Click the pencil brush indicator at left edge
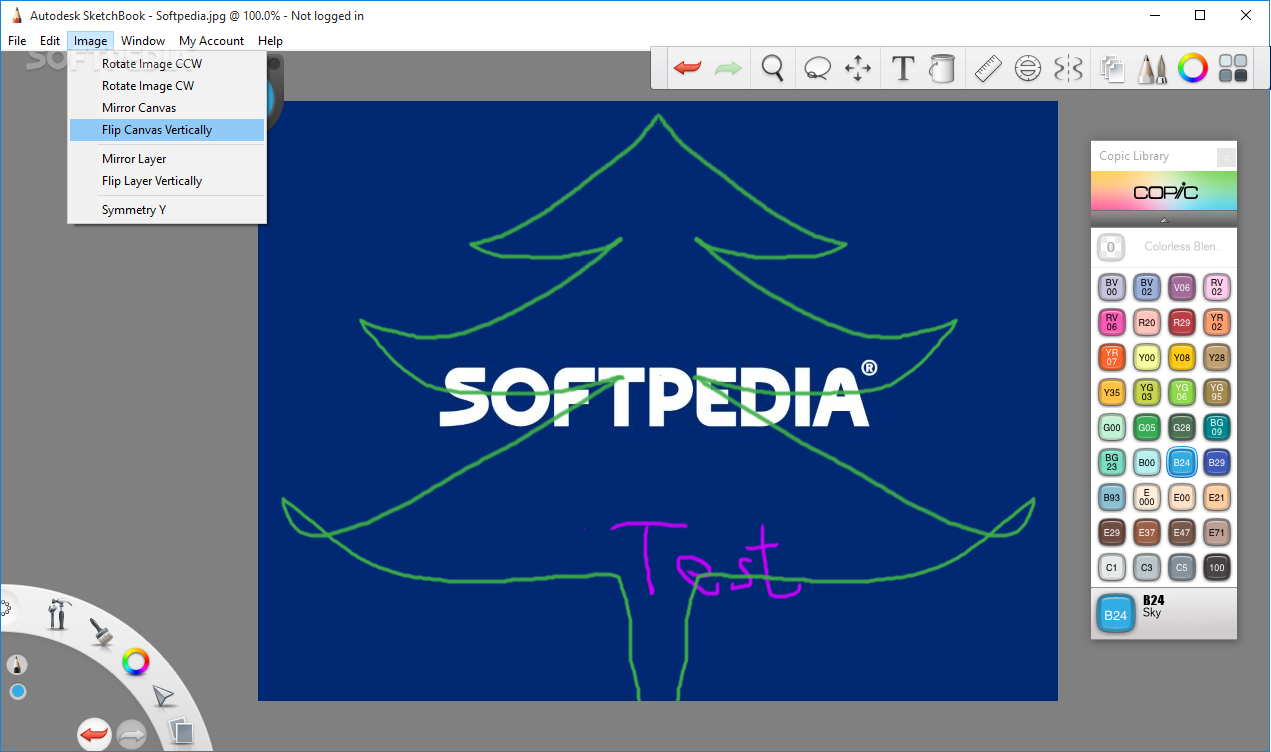Screen dimensions: 1271x752 [x=17, y=665]
